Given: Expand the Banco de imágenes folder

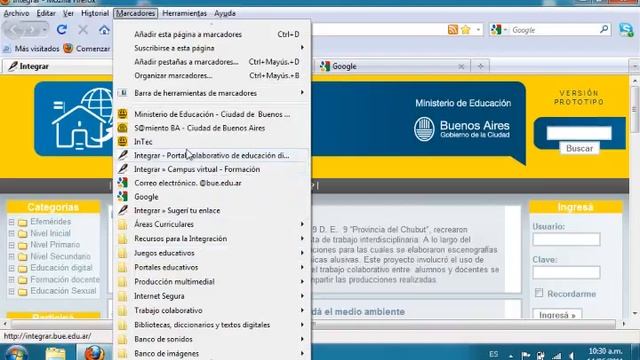Looking at the screenshot, I should click(212, 353).
